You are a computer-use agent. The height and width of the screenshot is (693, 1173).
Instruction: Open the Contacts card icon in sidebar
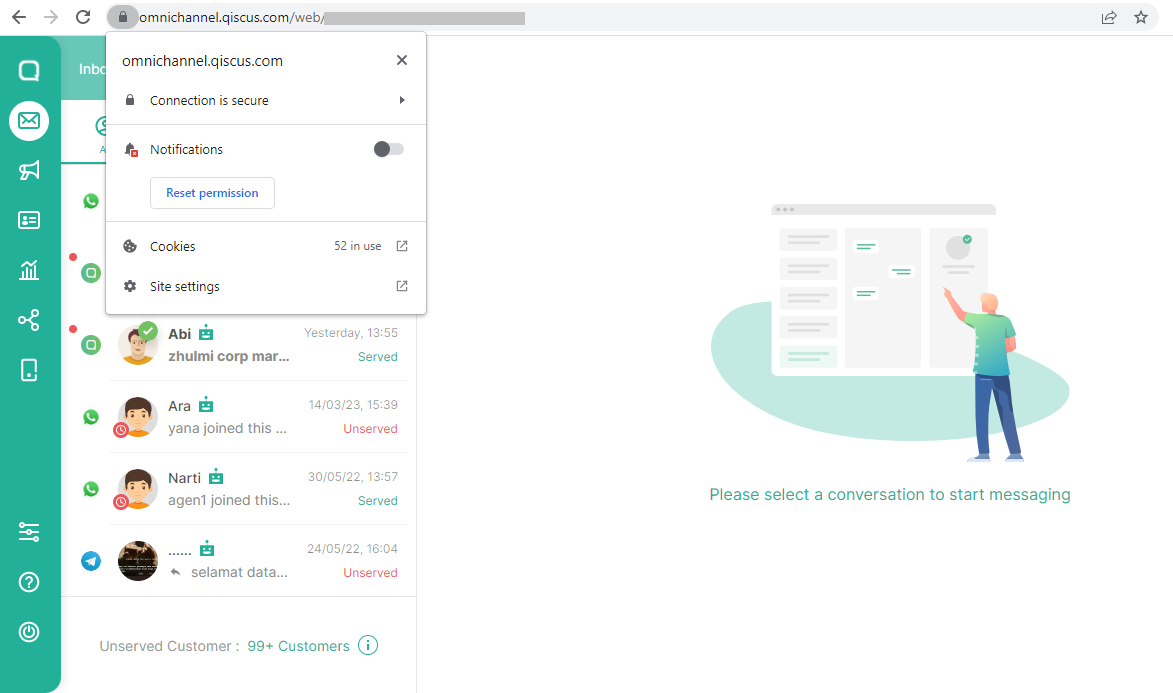(29, 220)
